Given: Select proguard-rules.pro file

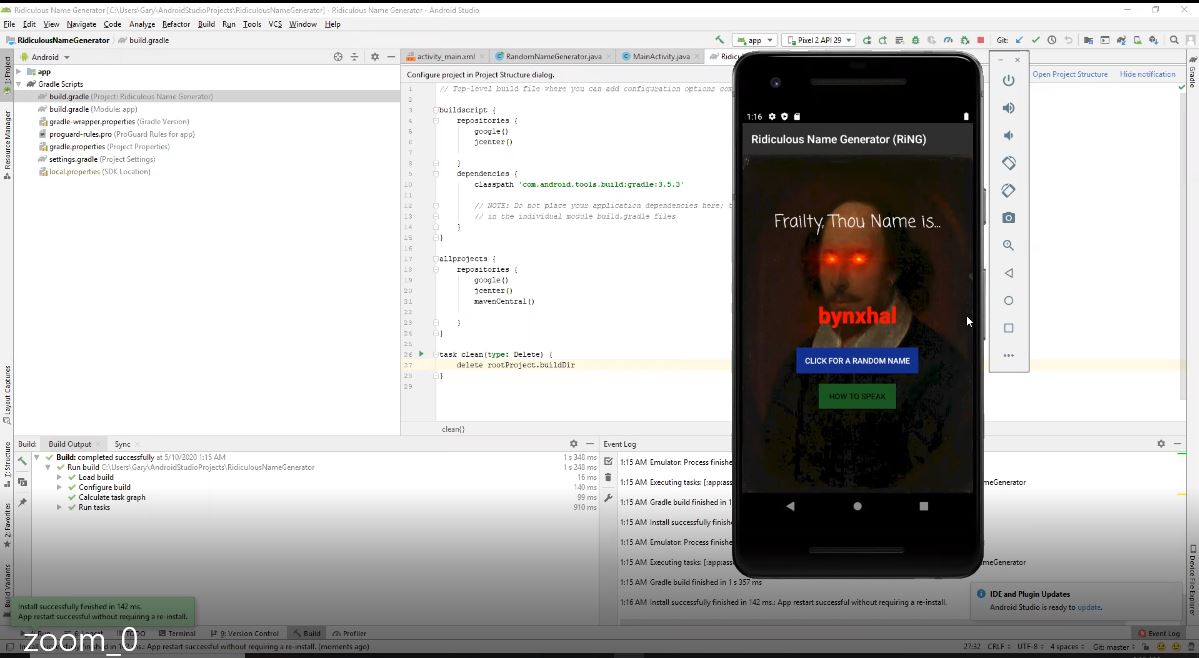Looking at the screenshot, I should [x=116, y=134].
